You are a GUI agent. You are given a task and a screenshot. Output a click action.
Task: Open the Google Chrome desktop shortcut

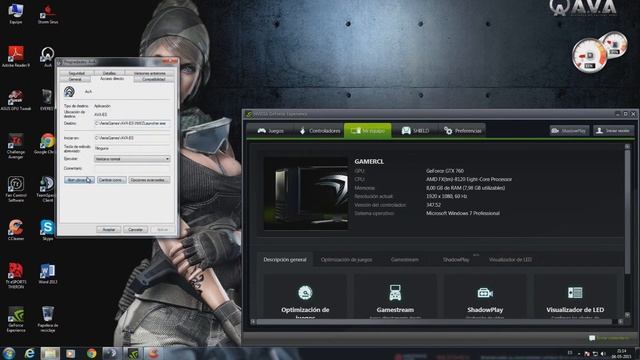tap(47, 143)
